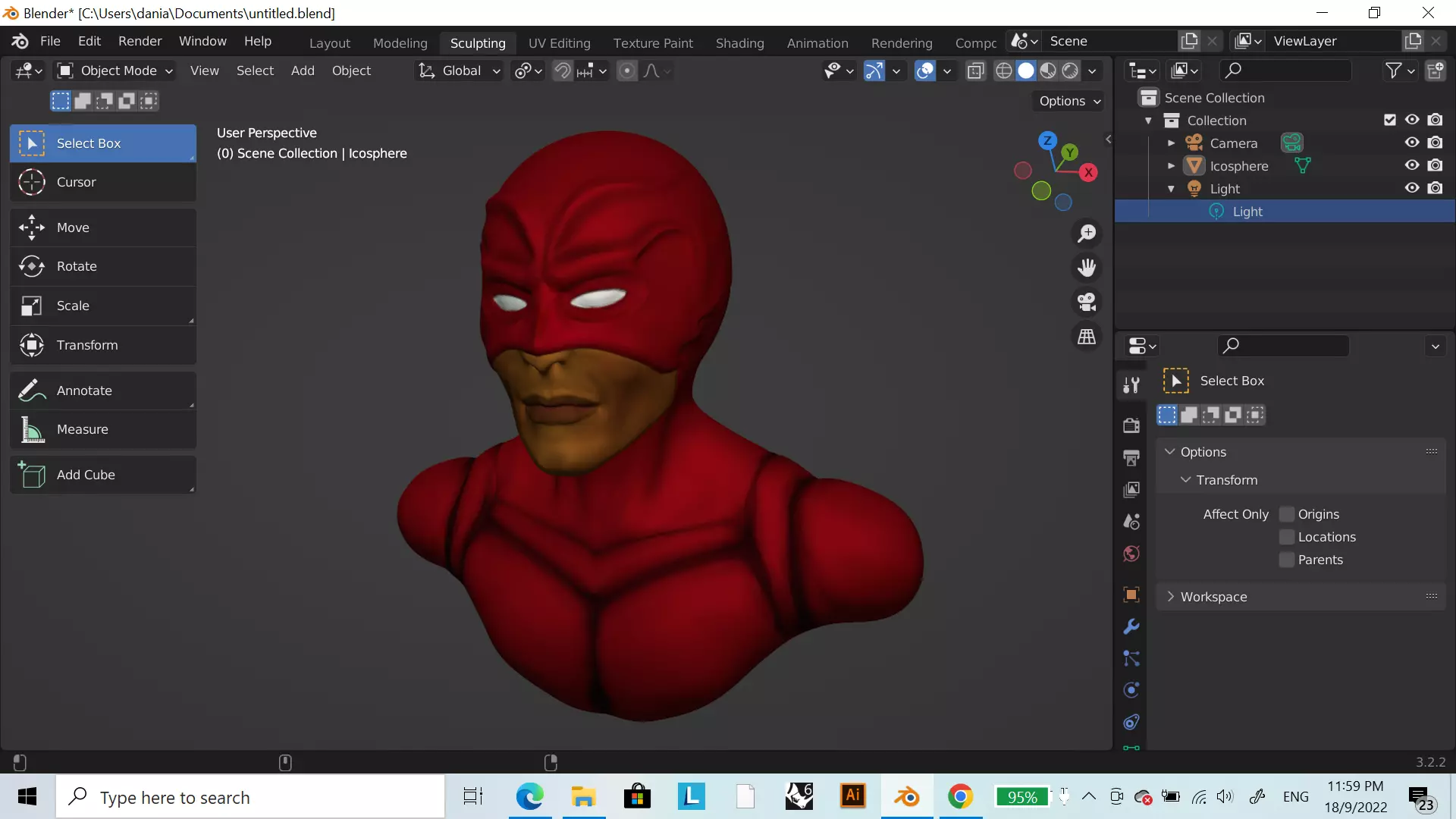
Task: Click the Scene name field
Action: [x=1111, y=41]
